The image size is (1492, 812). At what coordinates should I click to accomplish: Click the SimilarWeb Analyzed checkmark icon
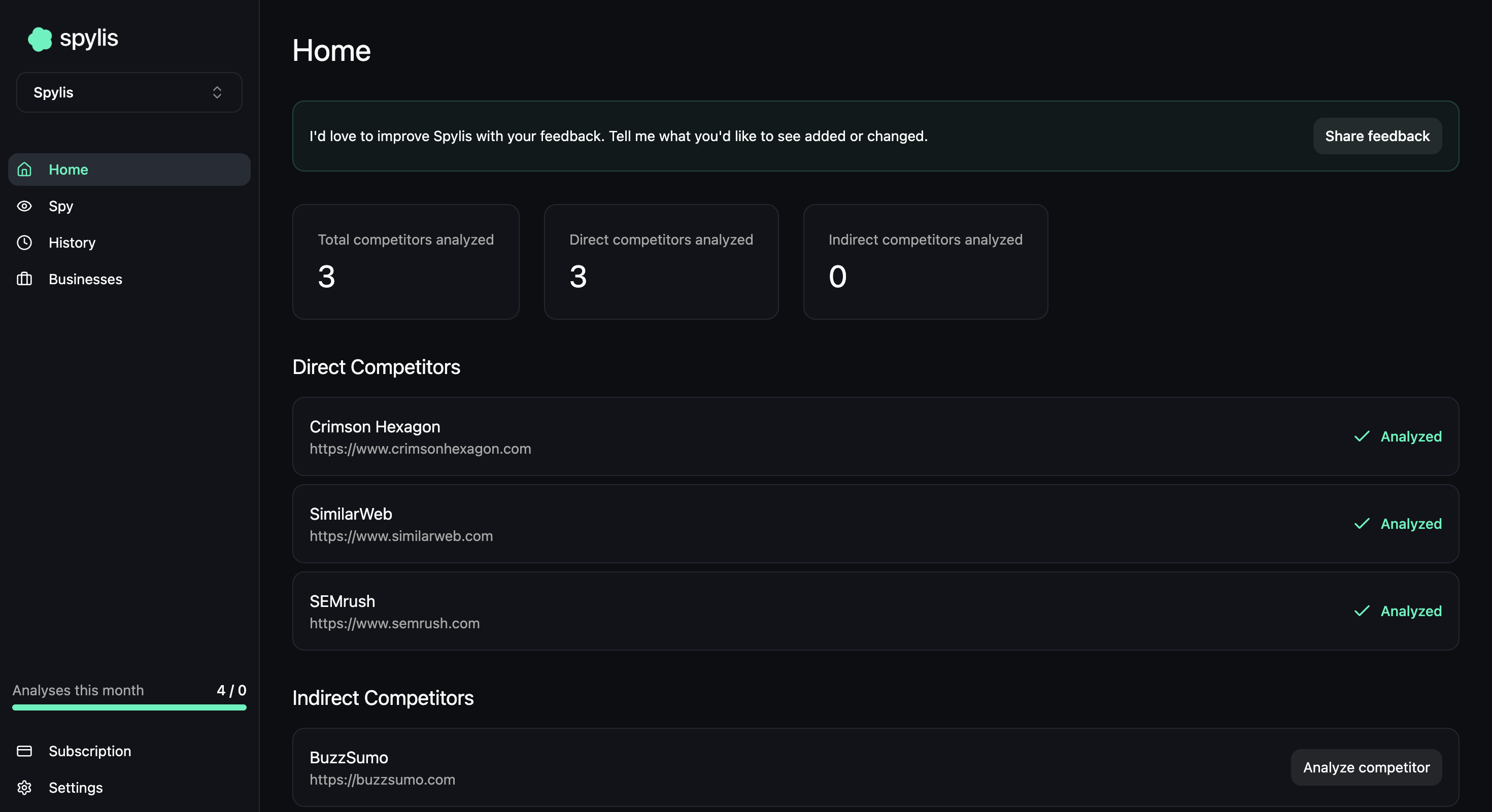coord(1362,524)
